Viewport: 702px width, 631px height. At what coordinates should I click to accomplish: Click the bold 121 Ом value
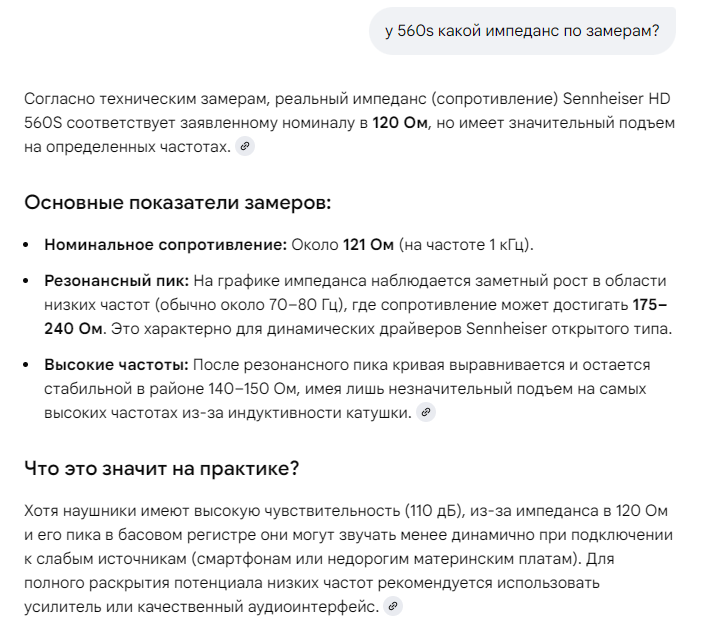(x=368, y=244)
